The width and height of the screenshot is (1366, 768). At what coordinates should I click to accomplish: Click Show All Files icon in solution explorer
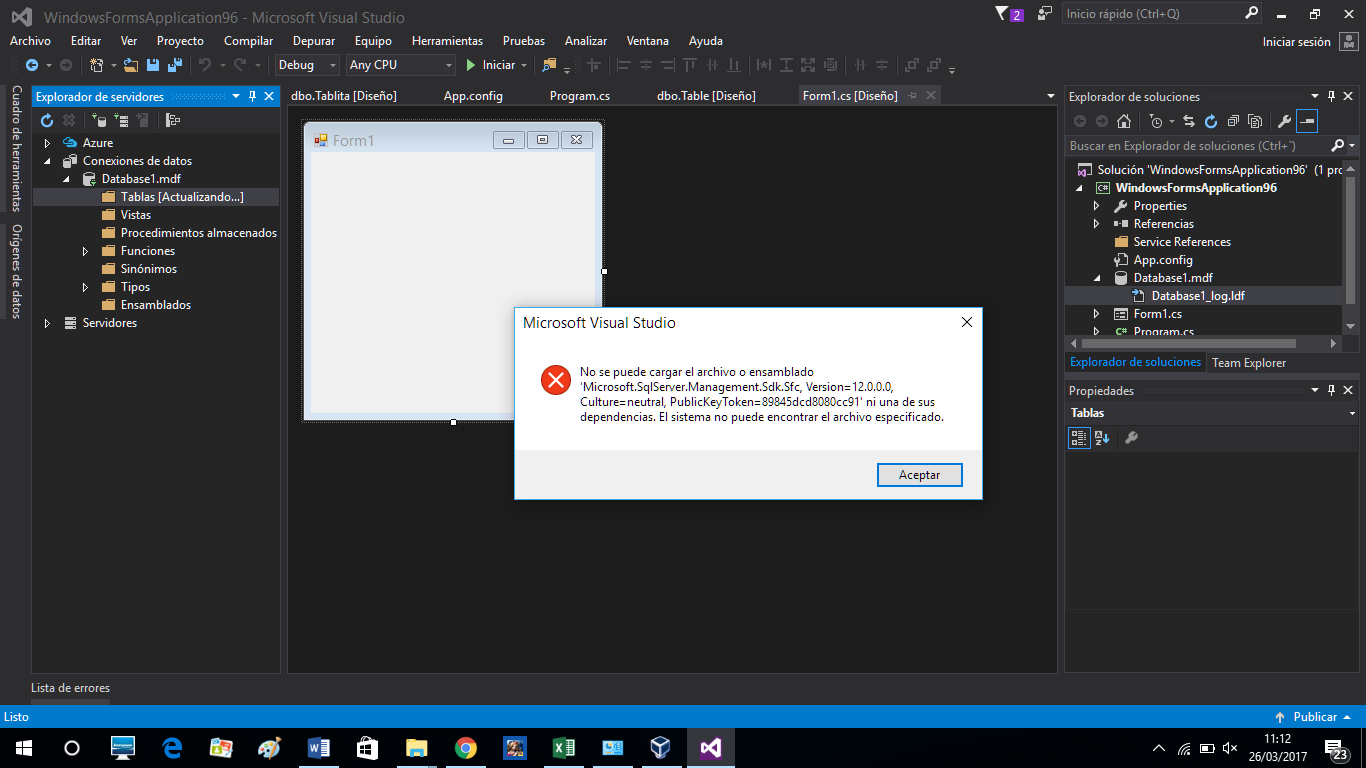tap(1254, 121)
